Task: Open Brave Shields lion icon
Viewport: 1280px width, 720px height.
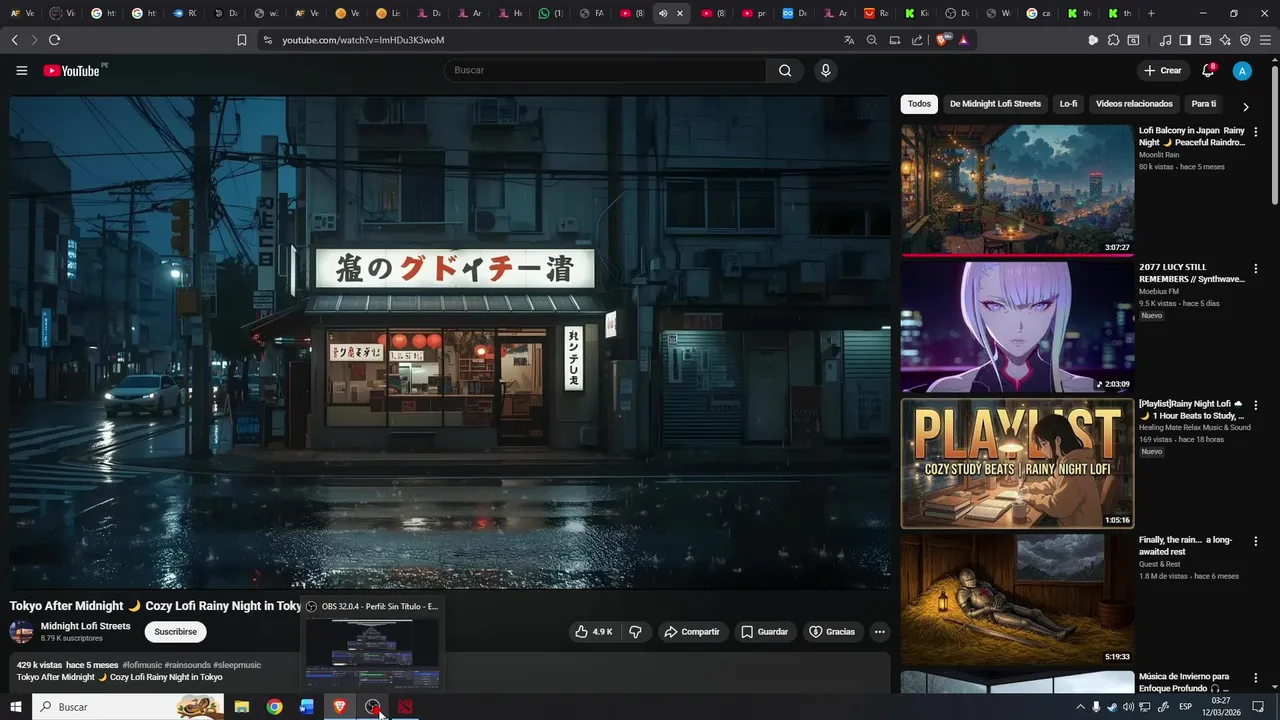Action: (942, 40)
